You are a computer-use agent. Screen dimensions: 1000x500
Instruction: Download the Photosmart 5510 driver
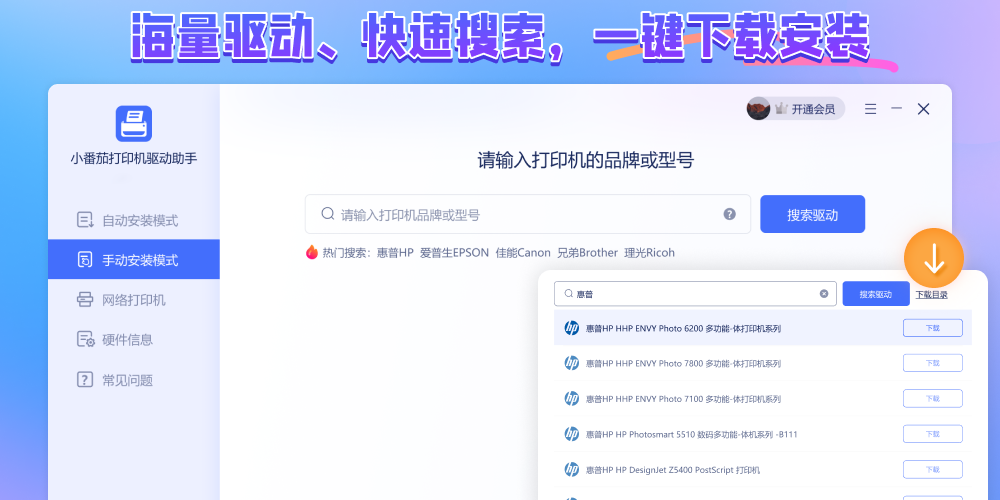tap(932, 434)
